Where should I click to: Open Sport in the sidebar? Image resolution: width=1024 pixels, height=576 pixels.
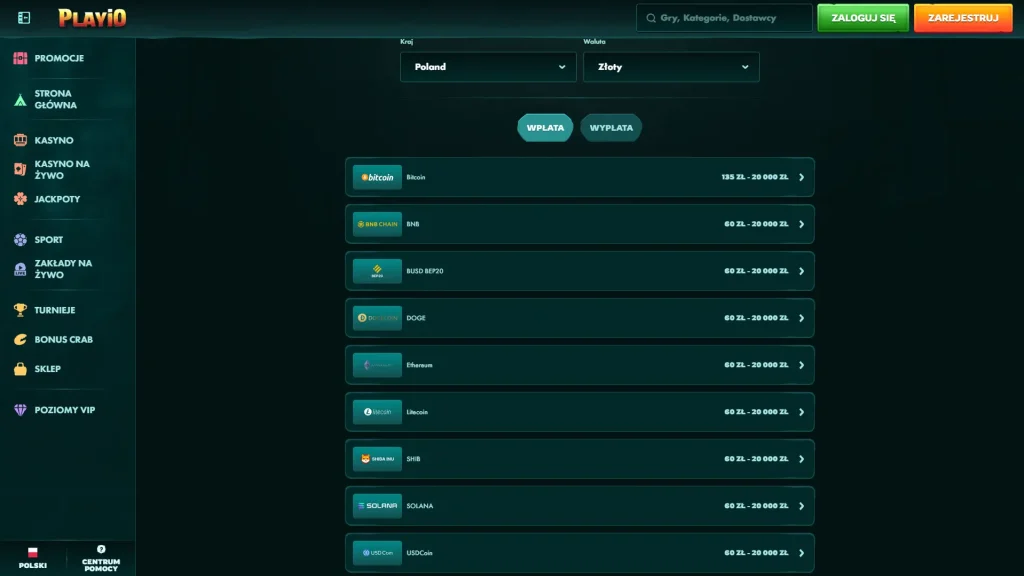click(49, 240)
